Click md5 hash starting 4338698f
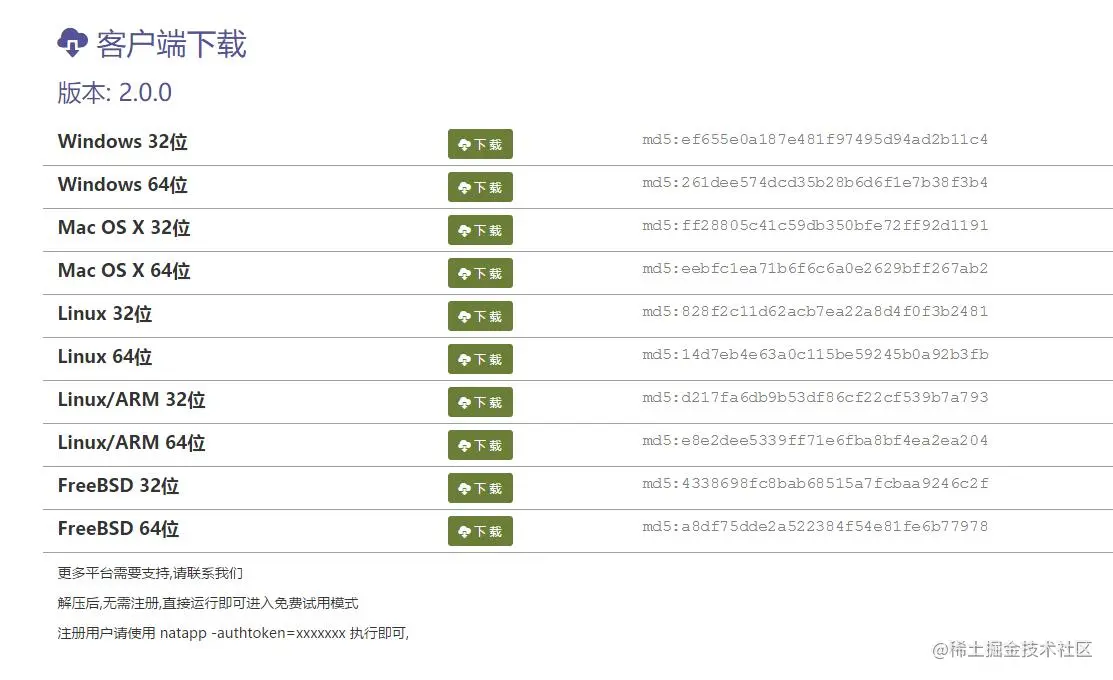Screen dimensions: 1113x680 coord(815,483)
